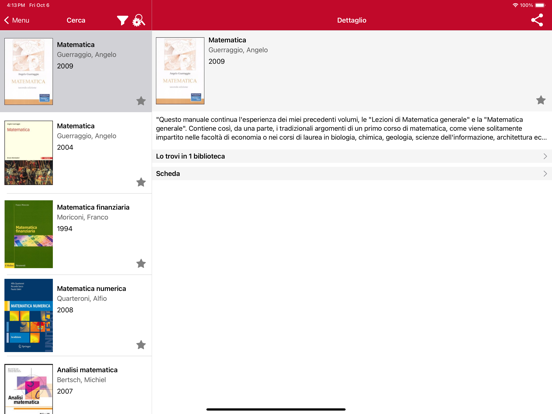This screenshot has width=552, height=414.
Task: Select author Quarteroni, Alfio
Action: tap(82, 299)
